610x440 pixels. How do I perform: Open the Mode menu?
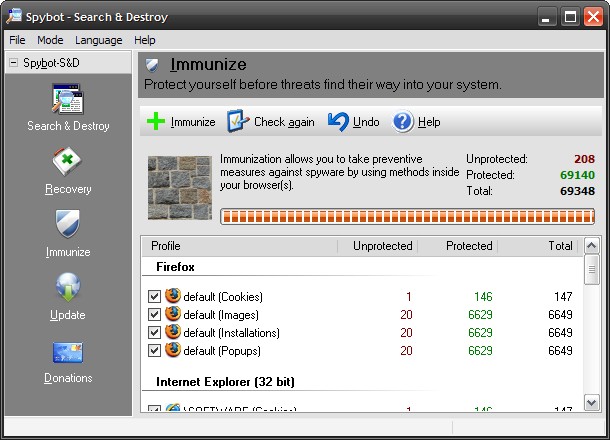pyautogui.click(x=50, y=40)
